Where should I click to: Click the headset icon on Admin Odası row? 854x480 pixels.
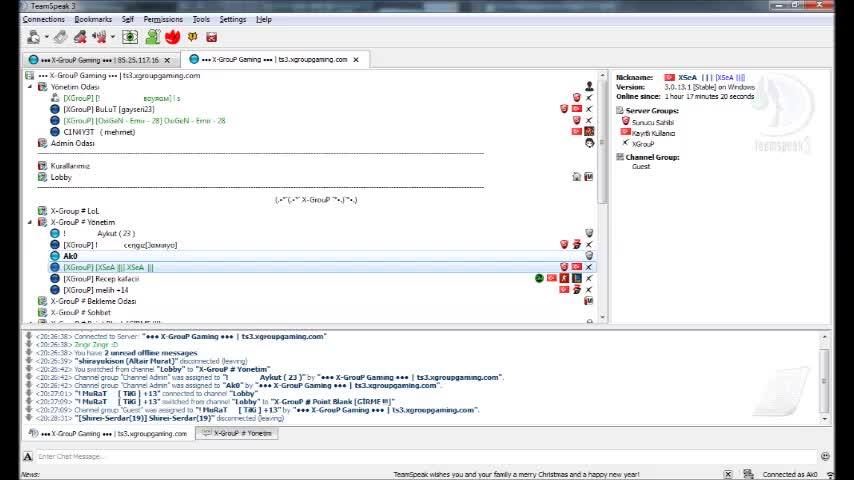click(589, 143)
